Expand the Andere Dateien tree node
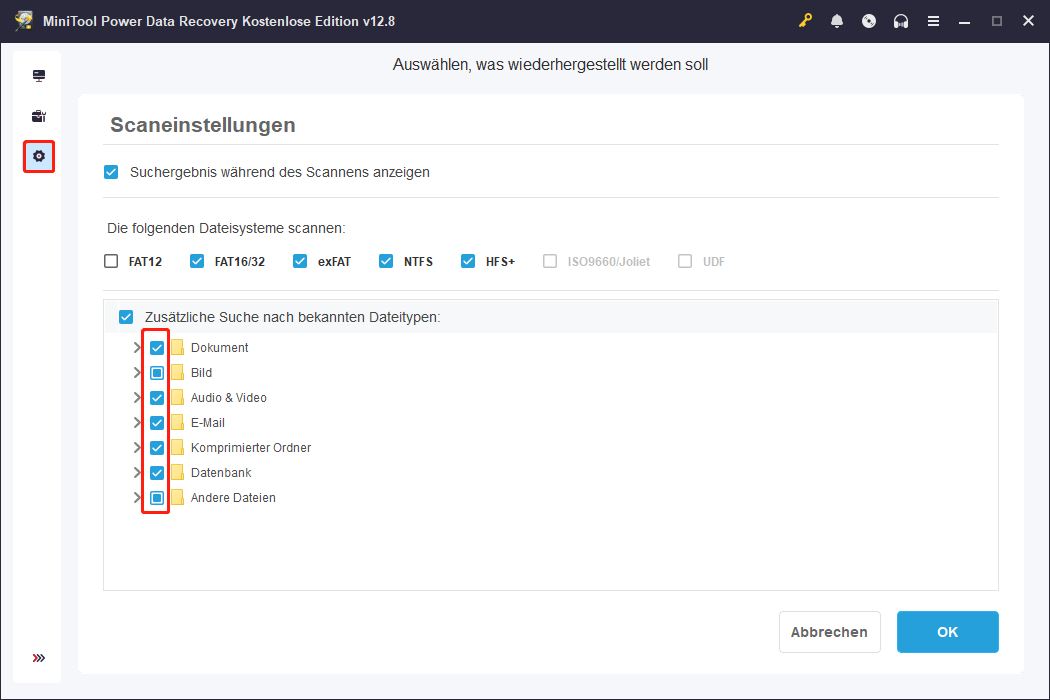 (137, 498)
